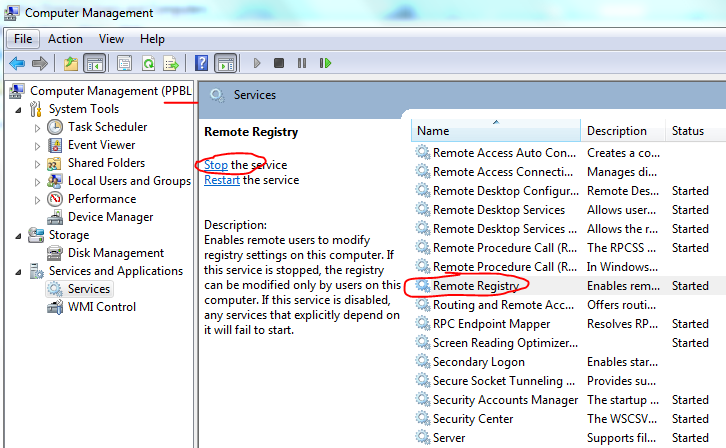This screenshot has width=726, height=448.
Task: Open the Action menu
Action: 65,39
